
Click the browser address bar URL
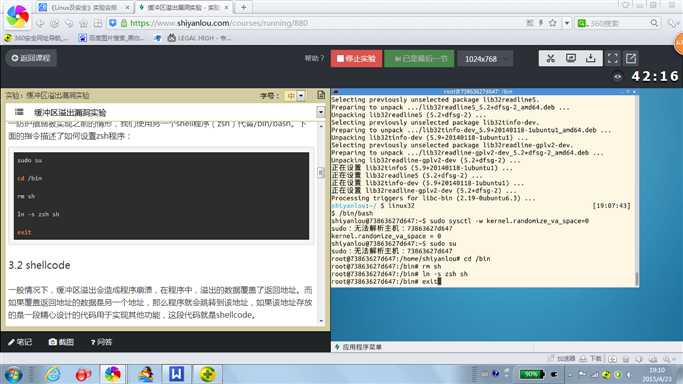coord(219,23)
